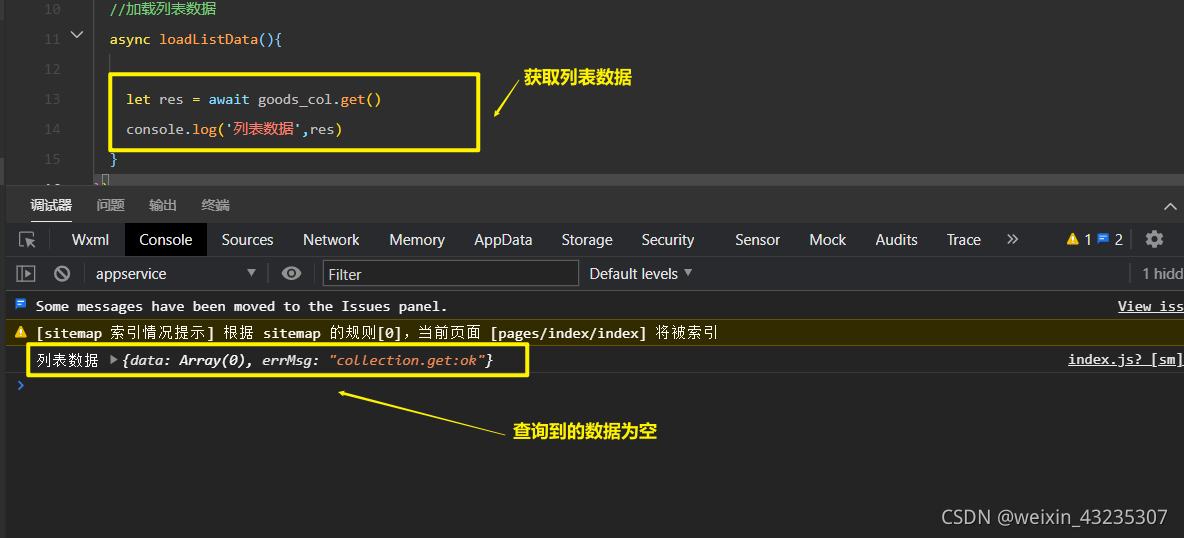
Task: Click line number 13 in the gutter
Action: [x=52, y=99]
